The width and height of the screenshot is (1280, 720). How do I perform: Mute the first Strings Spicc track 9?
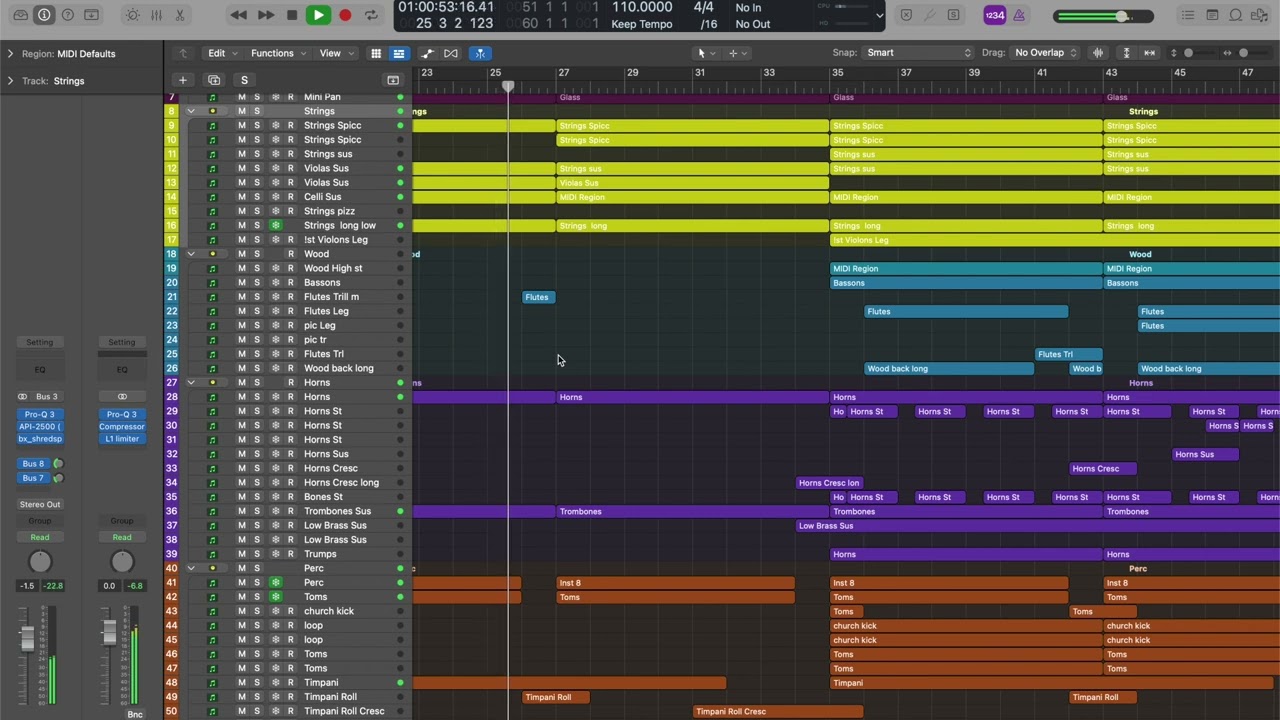(241, 125)
